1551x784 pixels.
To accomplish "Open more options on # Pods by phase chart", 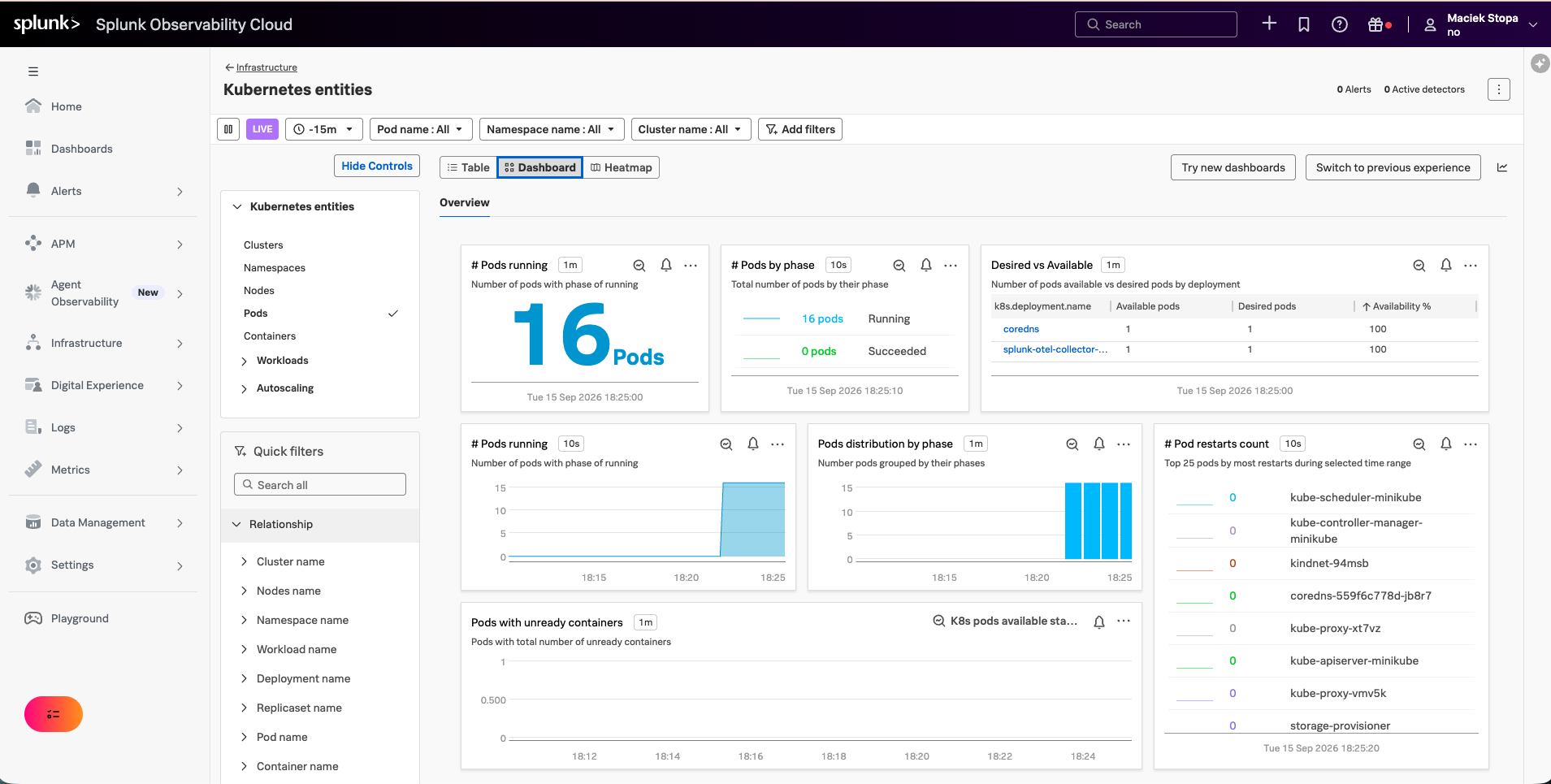I will pyautogui.click(x=951, y=266).
